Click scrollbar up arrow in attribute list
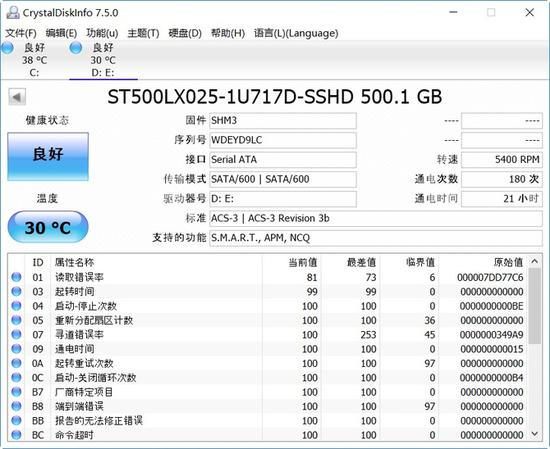This screenshot has width=550, height=449. pos(535,261)
